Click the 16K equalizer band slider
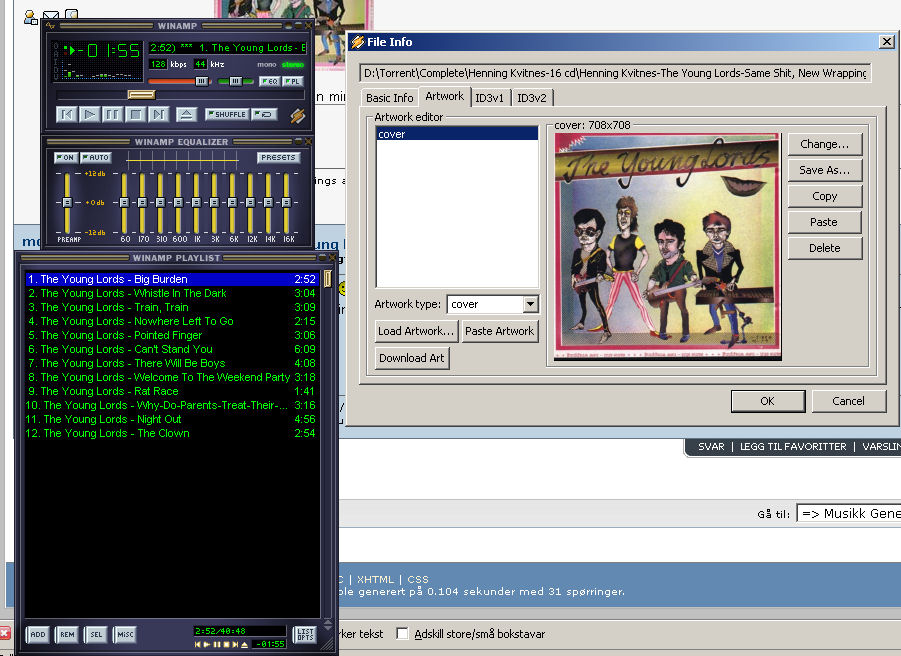 point(286,202)
